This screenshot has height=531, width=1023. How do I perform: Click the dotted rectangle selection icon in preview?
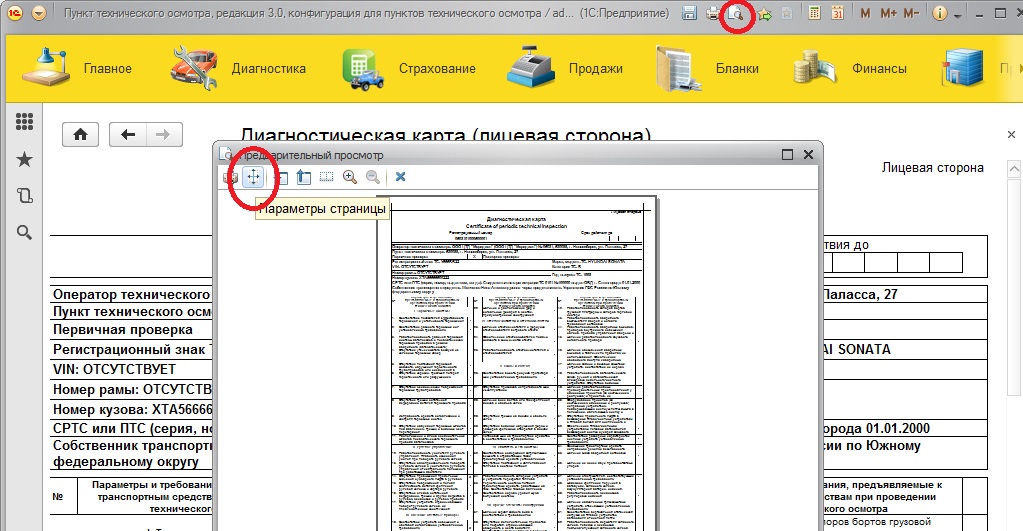(x=326, y=177)
